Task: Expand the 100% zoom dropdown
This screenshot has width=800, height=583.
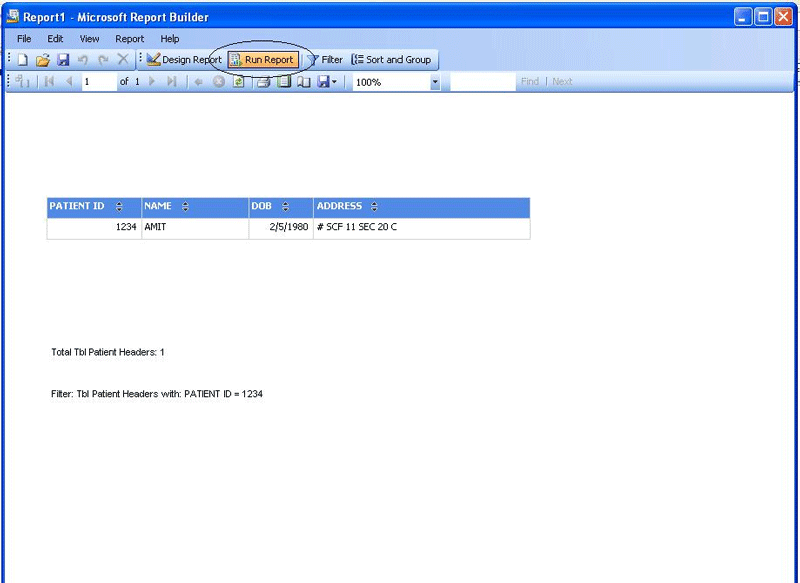Action: pos(435,82)
